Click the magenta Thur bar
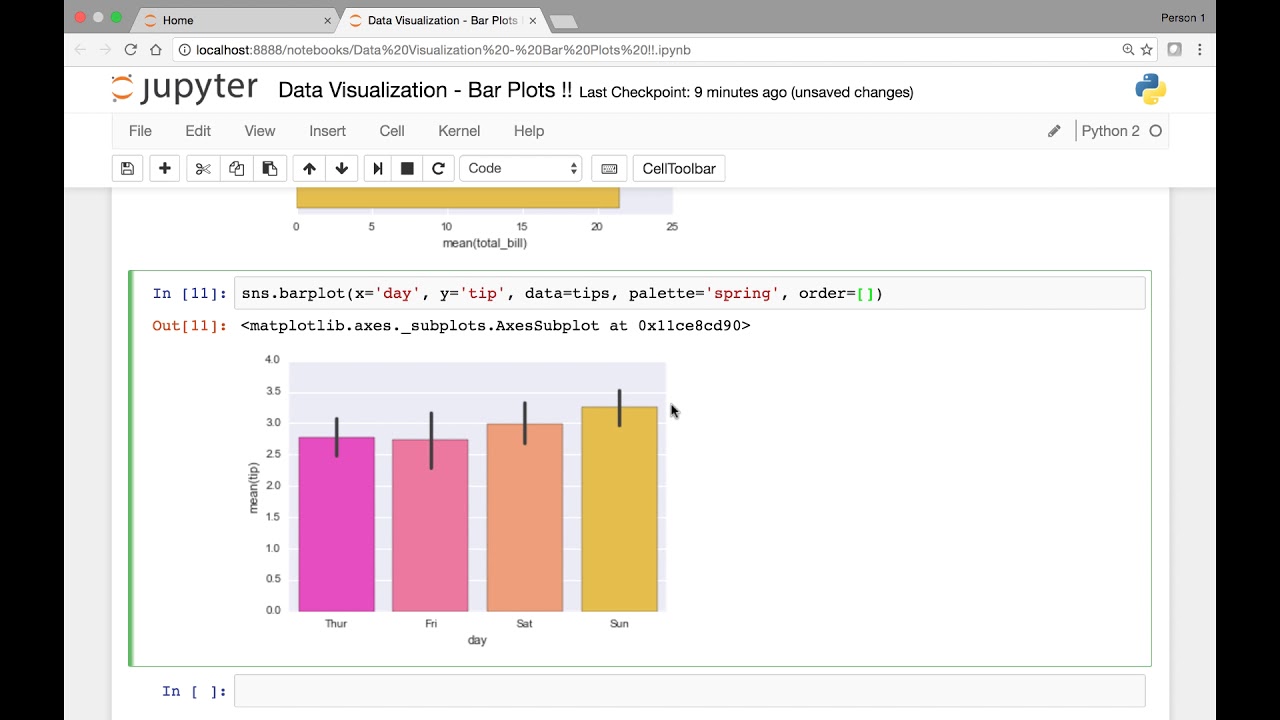The height and width of the screenshot is (720, 1280). (x=336, y=524)
